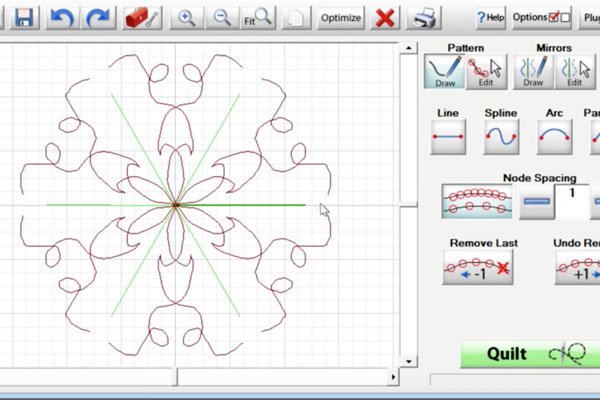Zoom in with the plus magnifier
Viewport: 600px width, 400px height.
point(186,18)
